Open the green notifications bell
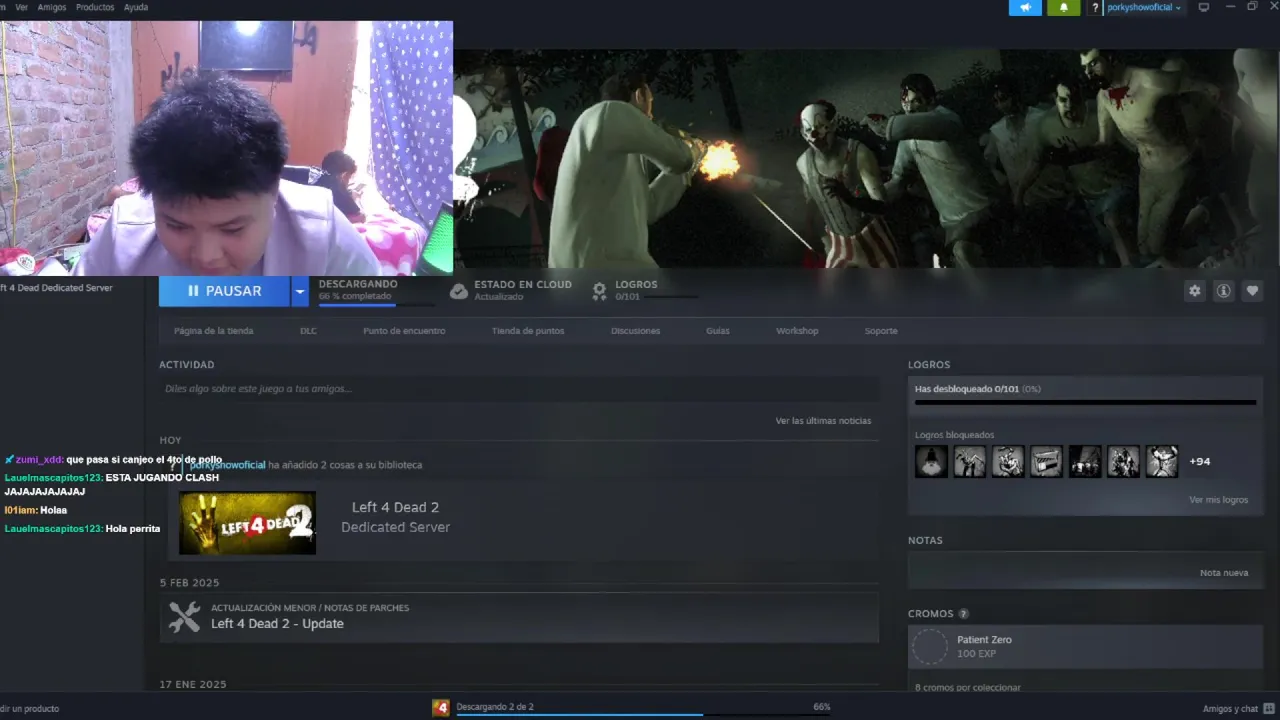The width and height of the screenshot is (1280, 720). click(1063, 7)
